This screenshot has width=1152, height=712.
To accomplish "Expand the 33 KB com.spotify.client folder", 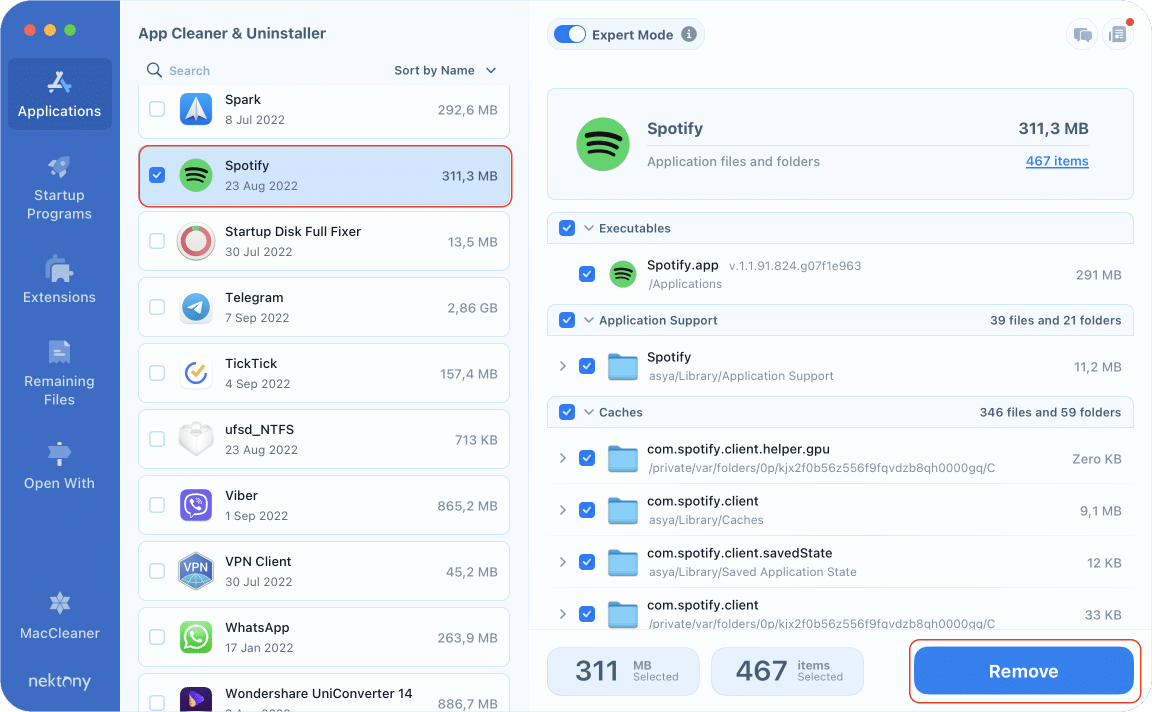I will pyautogui.click(x=563, y=614).
